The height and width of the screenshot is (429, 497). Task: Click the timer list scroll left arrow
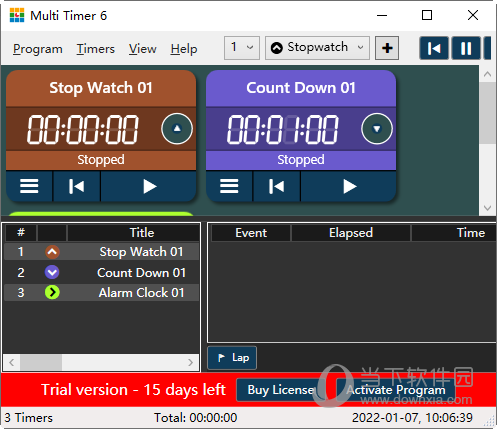point(12,362)
